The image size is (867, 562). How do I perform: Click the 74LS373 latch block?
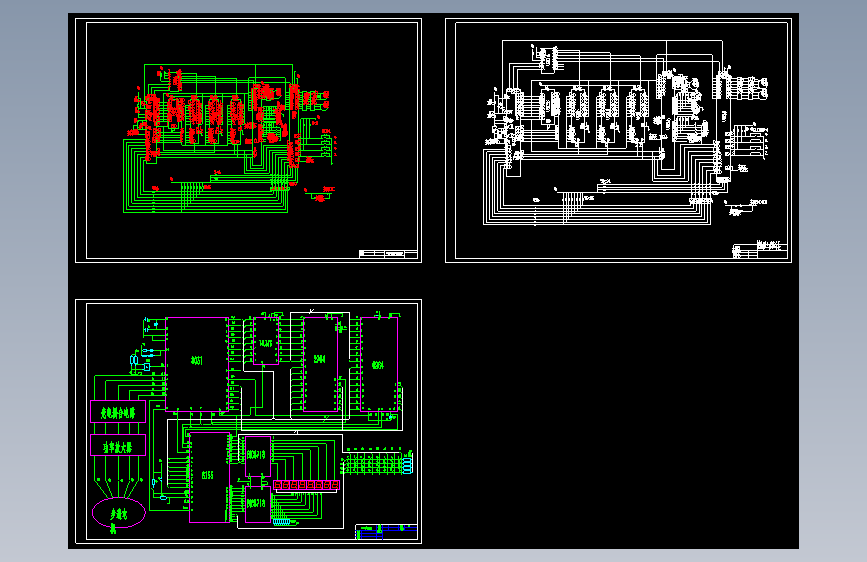click(266, 341)
